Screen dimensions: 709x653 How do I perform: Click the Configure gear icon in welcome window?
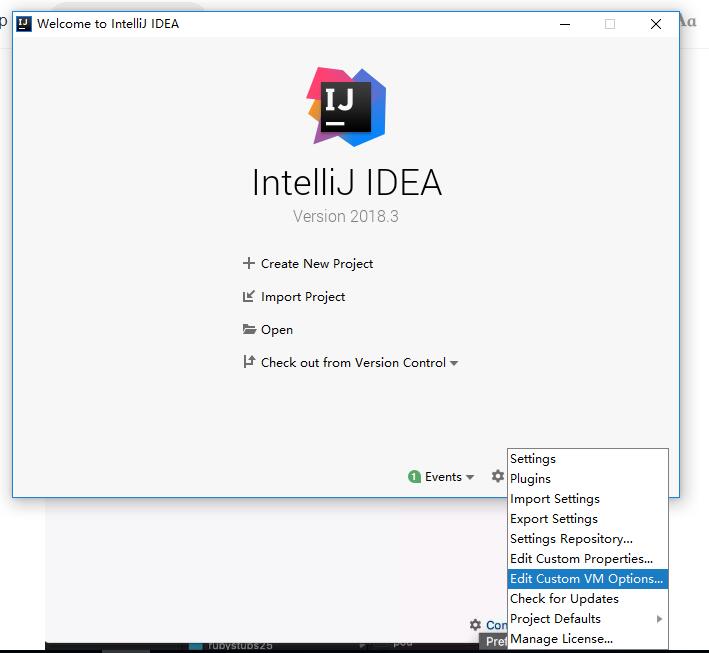click(x=498, y=476)
